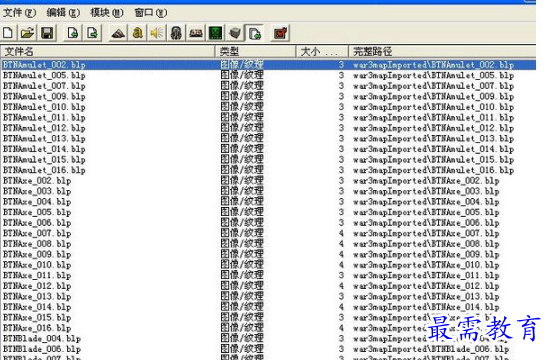Open a map with the folder icon
The image size is (549, 360).
(x=27, y=33)
